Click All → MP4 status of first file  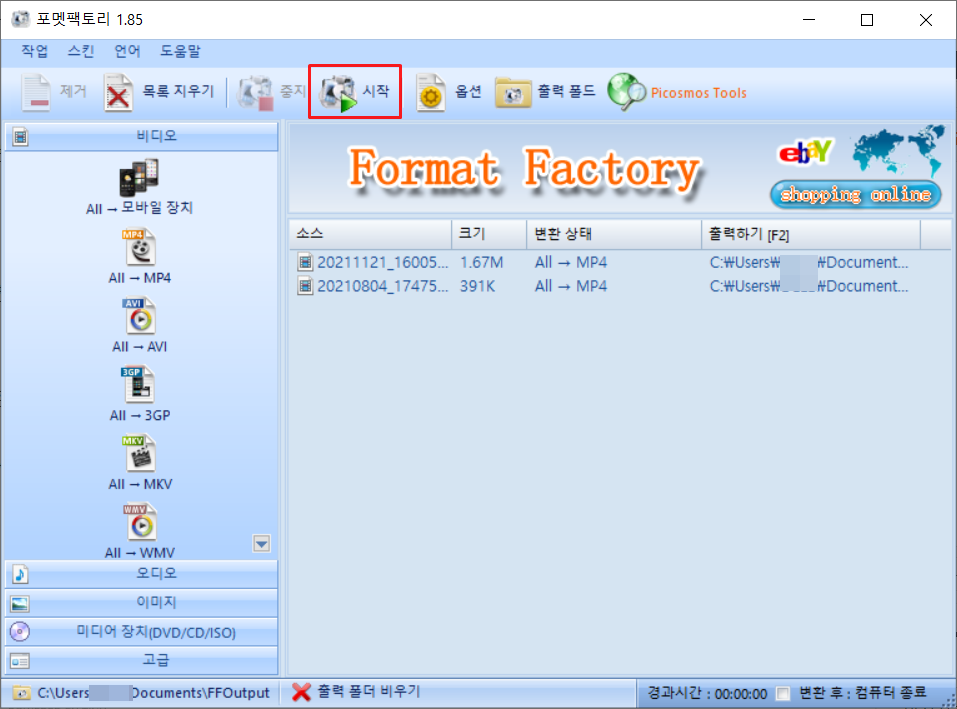(x=571, y=262)
